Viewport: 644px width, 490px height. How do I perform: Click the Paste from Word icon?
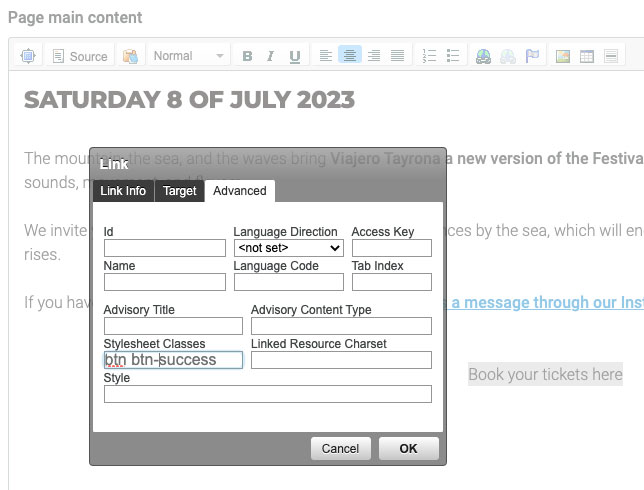tap(129, 57)
